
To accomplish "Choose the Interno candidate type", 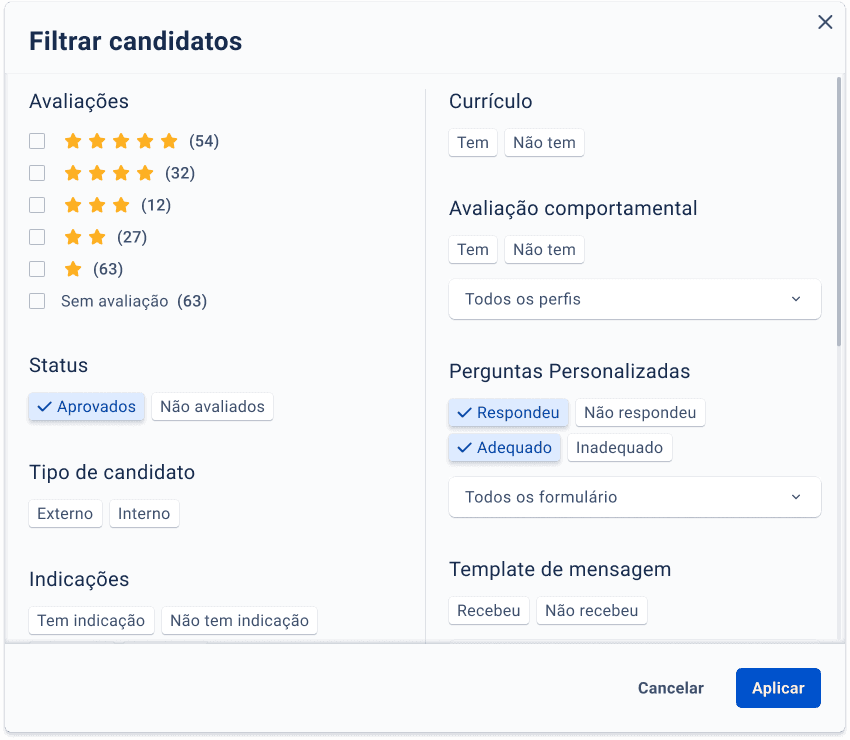I will click(x=144, y=514).
